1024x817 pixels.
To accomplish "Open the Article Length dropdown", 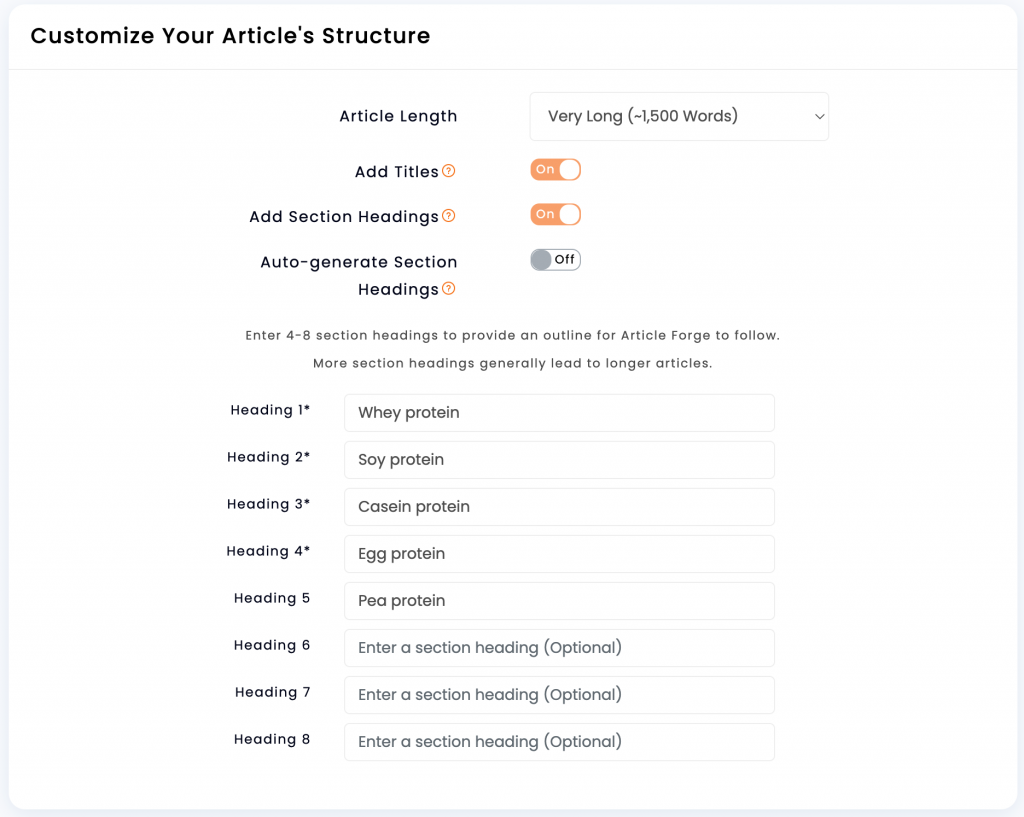I will (x=679, y=116).
